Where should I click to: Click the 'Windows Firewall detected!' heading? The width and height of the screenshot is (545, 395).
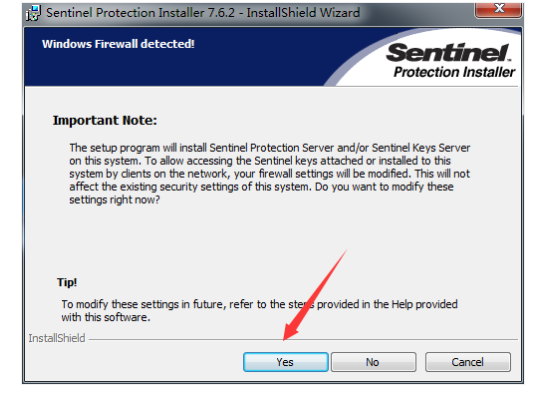[118, 44]
